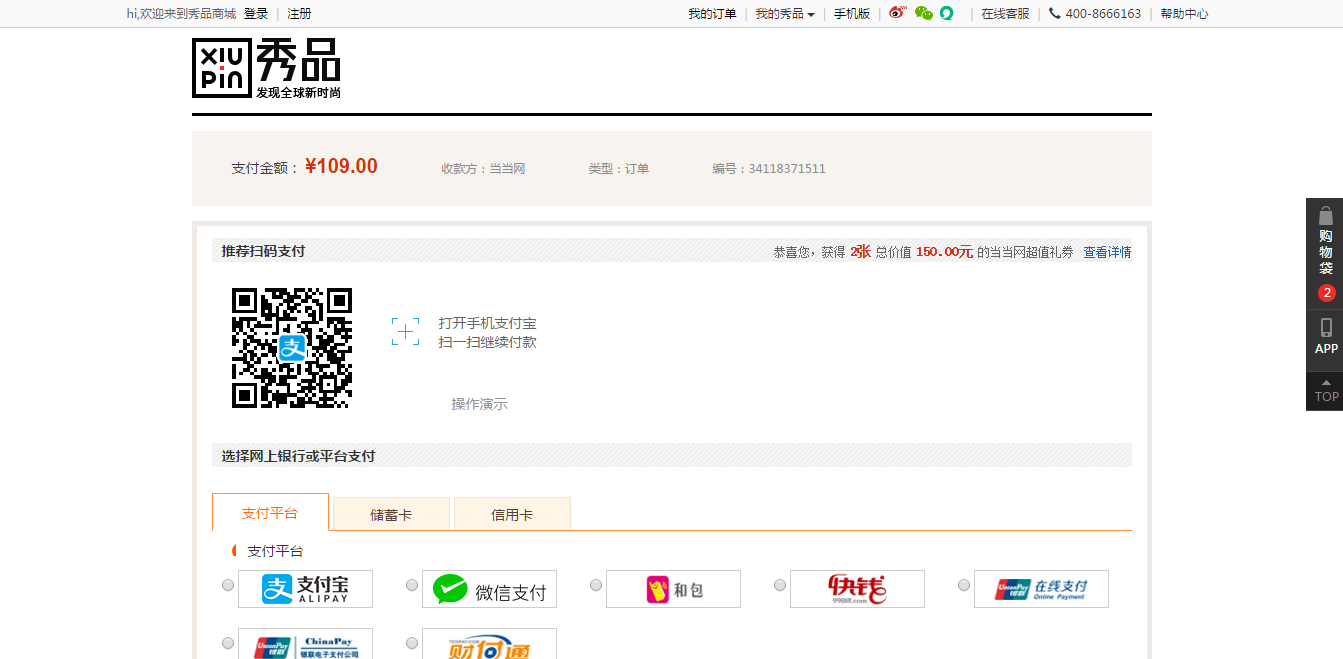The height and width of the screenshot is (659, 1343).
Task: Click the 发现全球新时尚 slogan text
Action: [298, 92]
